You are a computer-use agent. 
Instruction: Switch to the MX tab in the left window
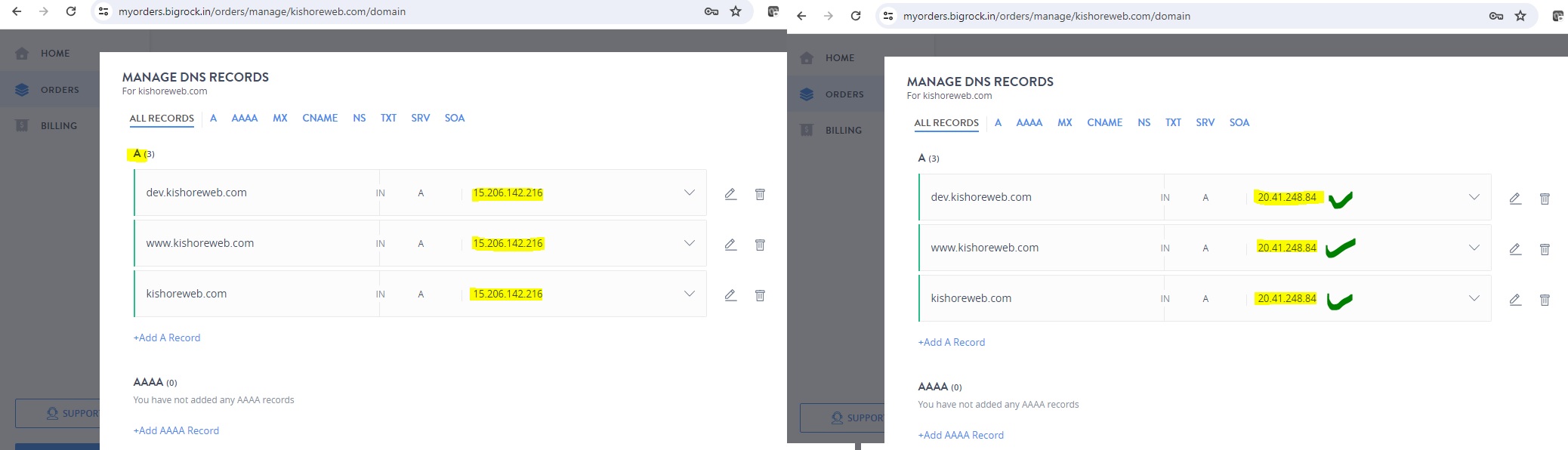[279, 118]
